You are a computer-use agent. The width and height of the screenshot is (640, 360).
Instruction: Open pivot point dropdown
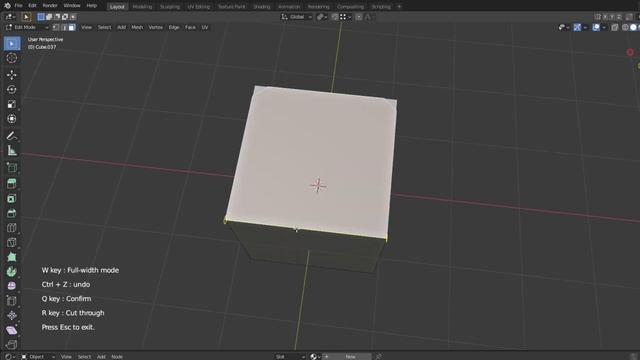coord(322,17)
